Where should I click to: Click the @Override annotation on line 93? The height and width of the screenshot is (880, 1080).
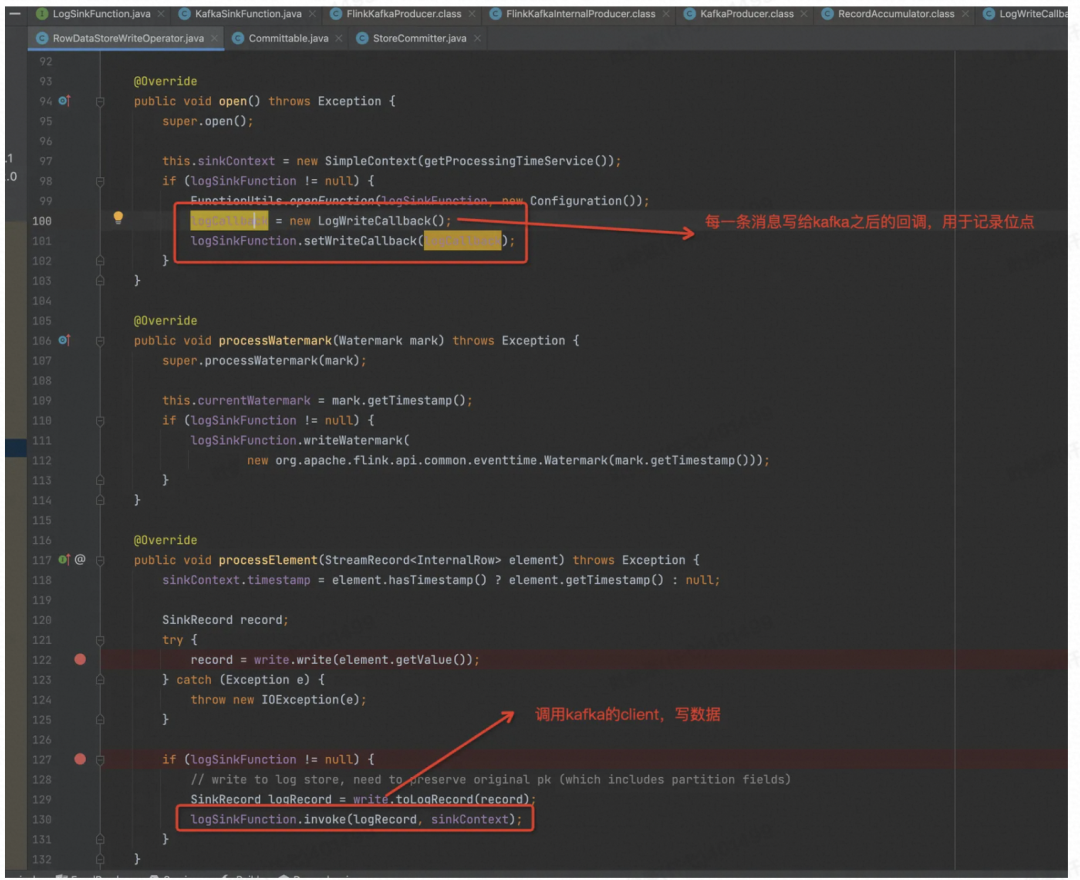[165, 81]
